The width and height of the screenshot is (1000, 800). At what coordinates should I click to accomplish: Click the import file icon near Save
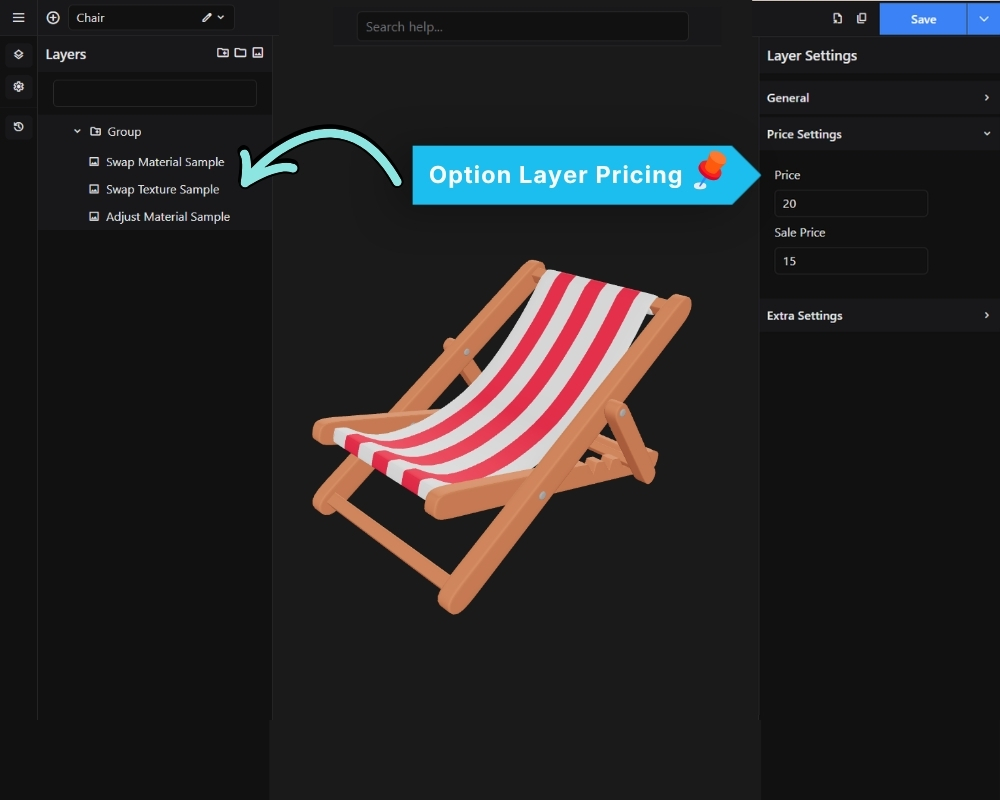point(837,19)
